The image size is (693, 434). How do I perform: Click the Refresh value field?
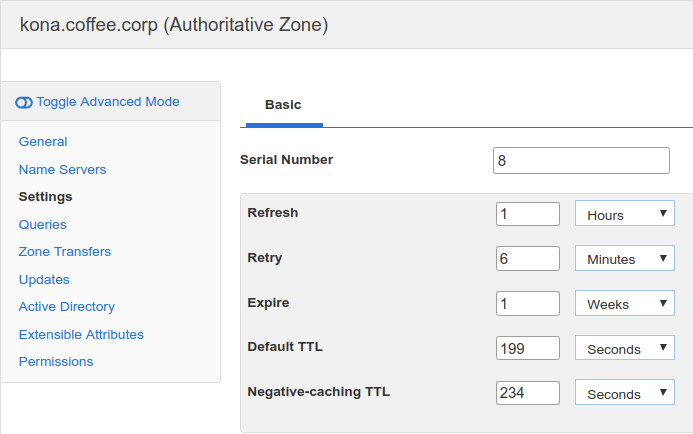coord(527,214)
